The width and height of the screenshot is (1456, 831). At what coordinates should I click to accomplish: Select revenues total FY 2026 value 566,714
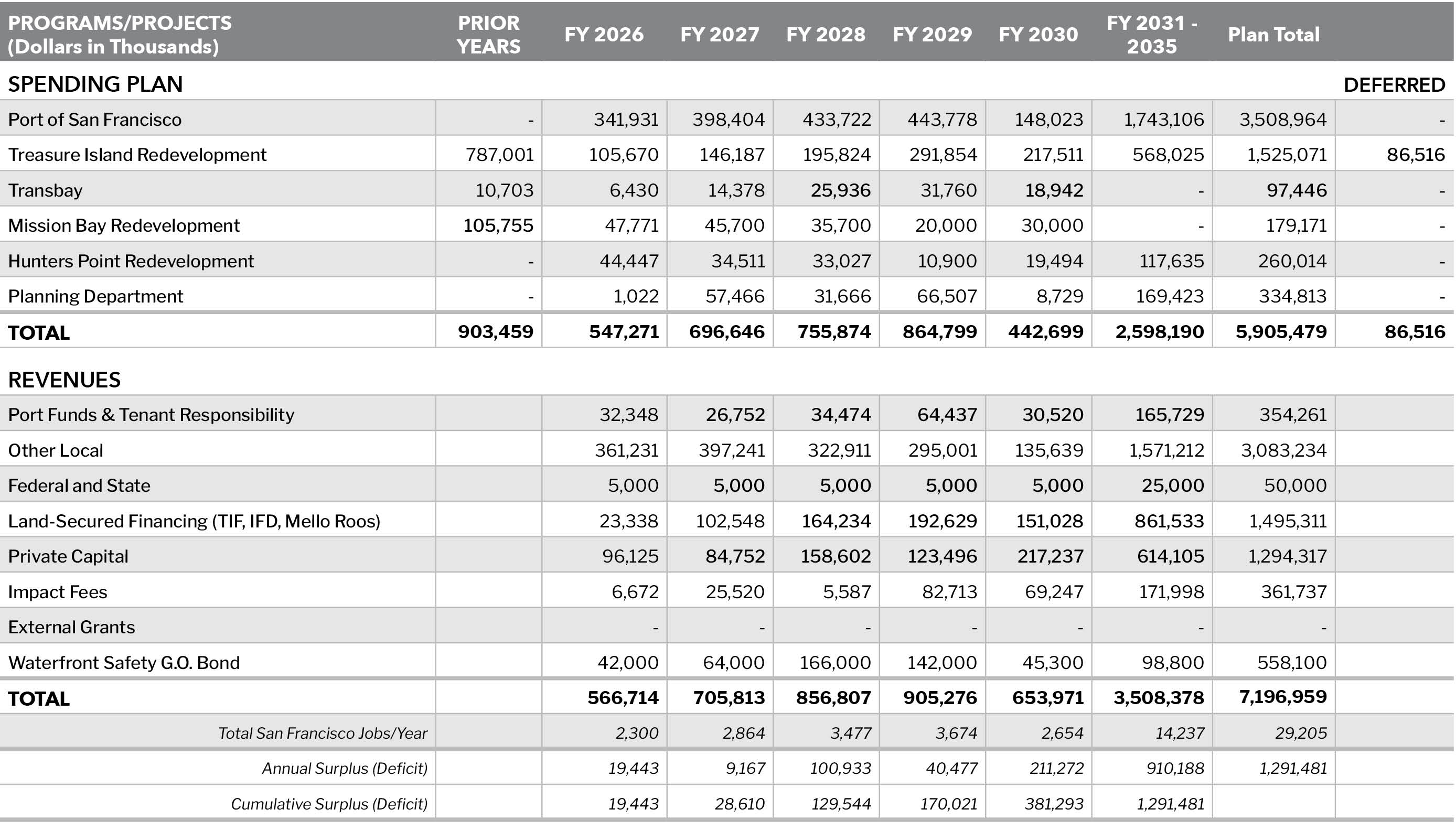[623, 697]
